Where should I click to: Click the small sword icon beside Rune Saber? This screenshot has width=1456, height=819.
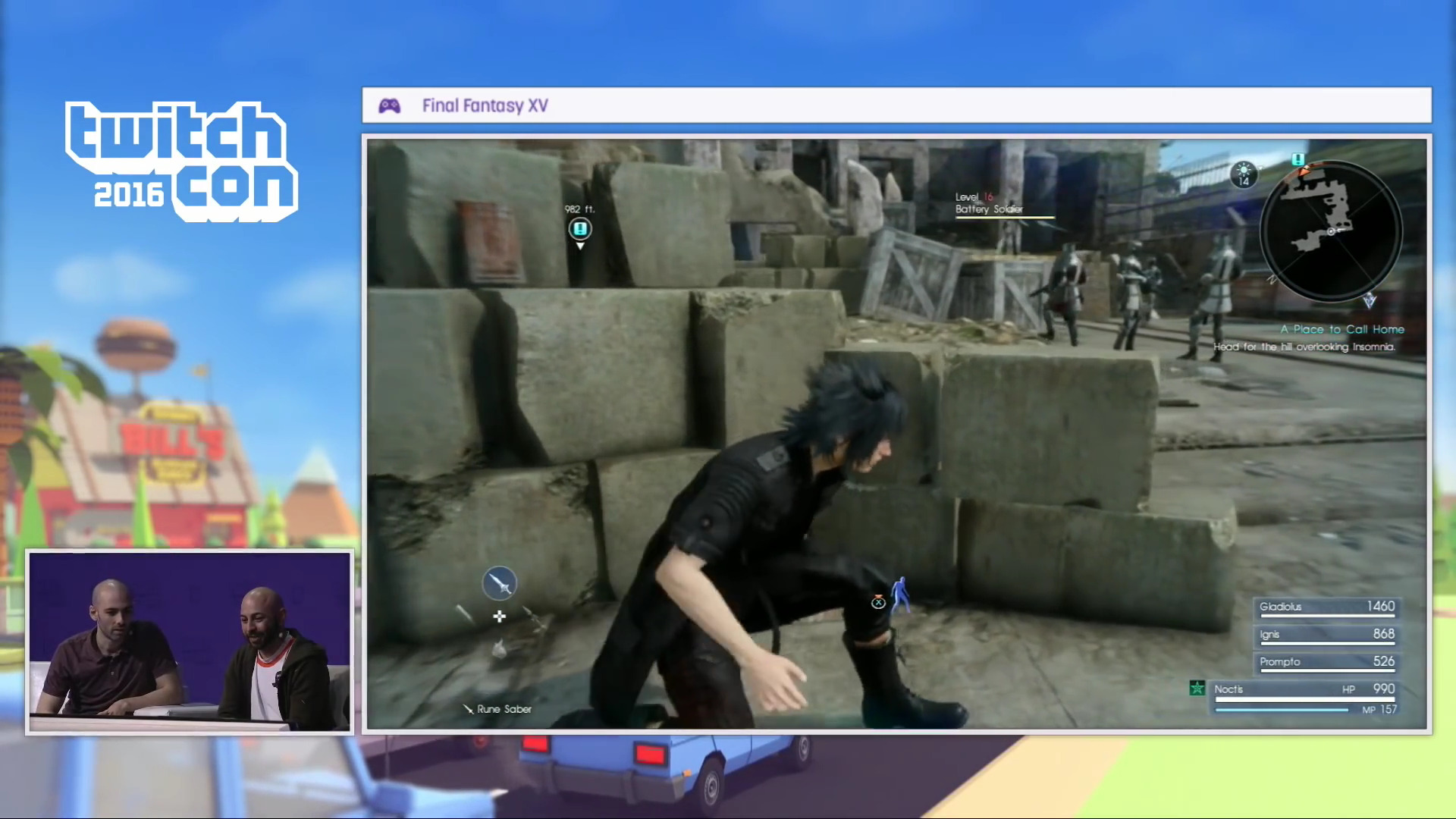pyautogui.click(x=468, y=709)
